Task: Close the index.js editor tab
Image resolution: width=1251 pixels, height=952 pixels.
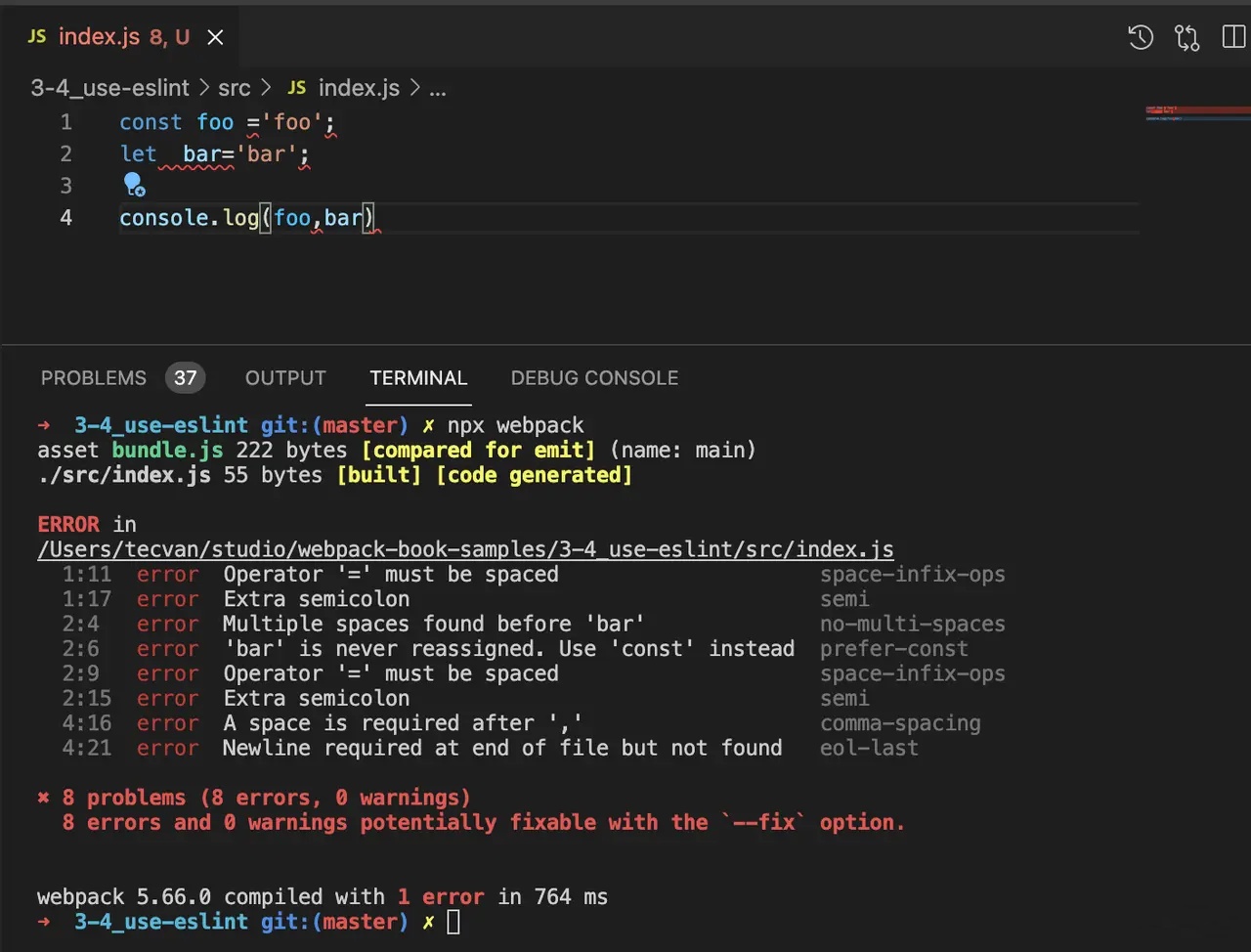Action: pyautogui.click(x=216, y=37)
